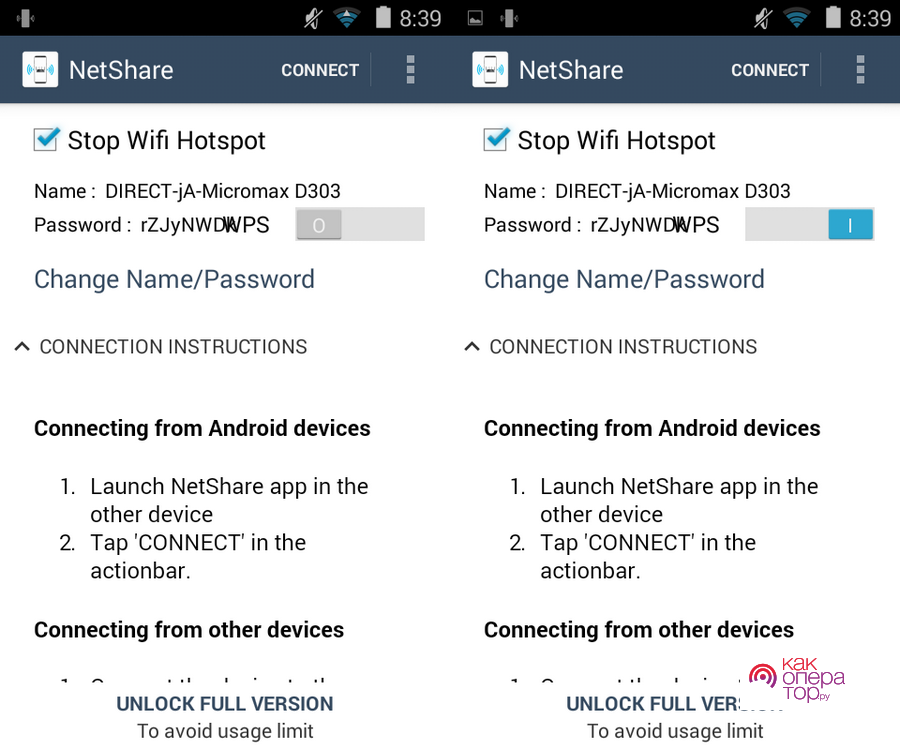
Task: Open Change Name/Password link on right screen
Action: 624,279
